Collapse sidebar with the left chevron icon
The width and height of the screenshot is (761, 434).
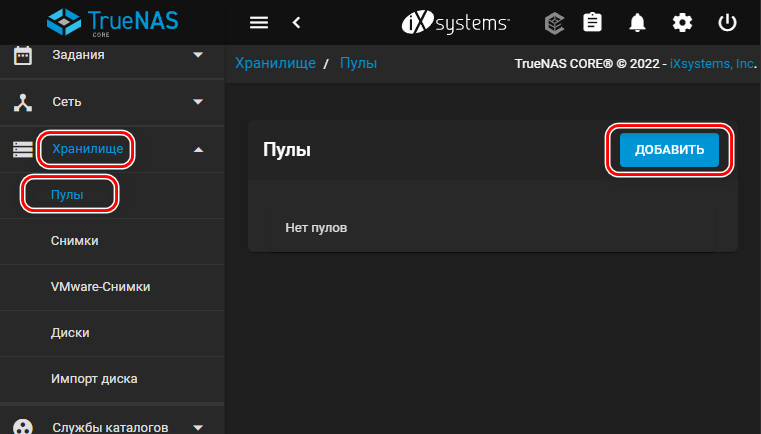pos(297,22)
